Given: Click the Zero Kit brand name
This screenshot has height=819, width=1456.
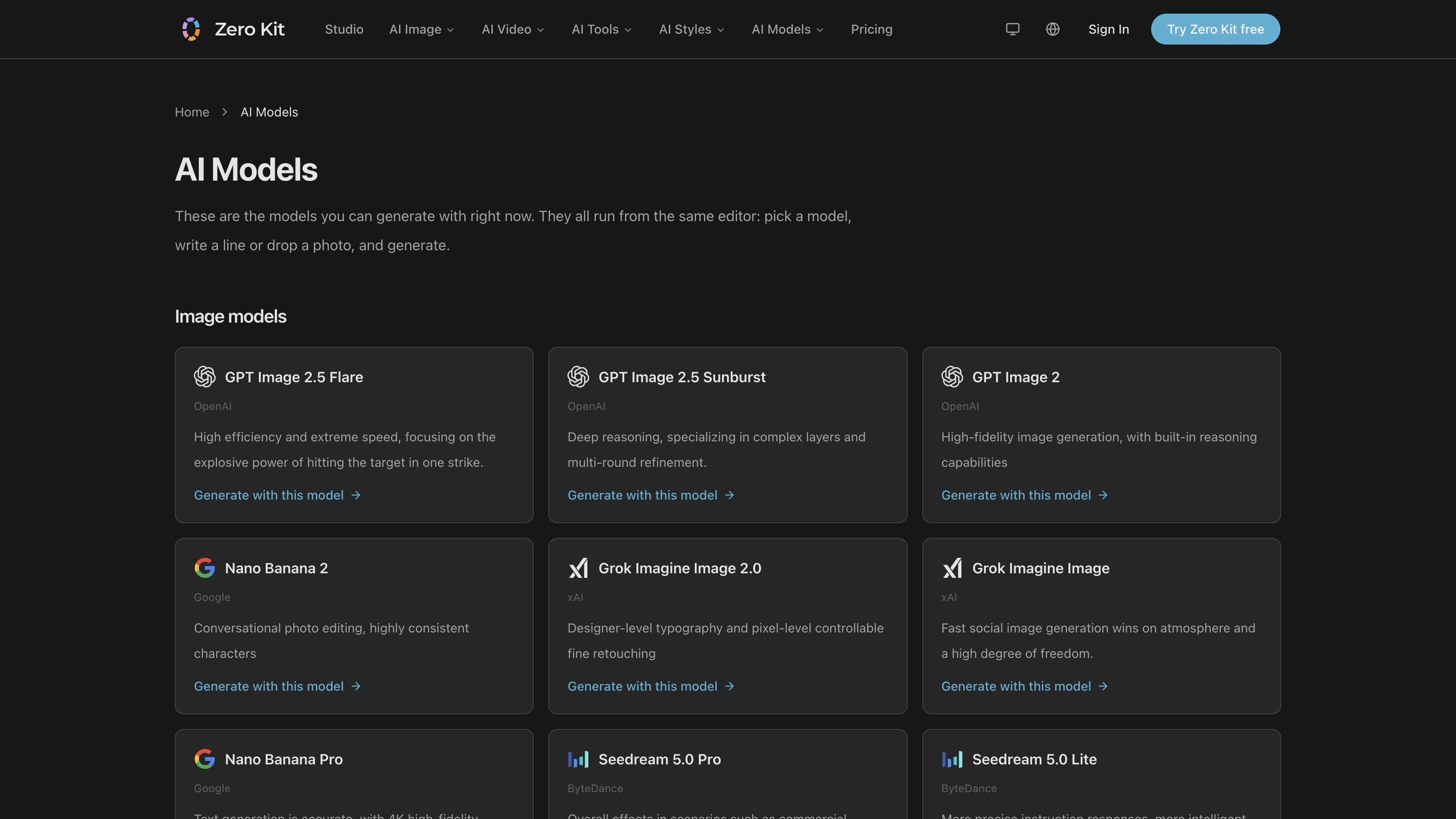Looking at the screenshot, I should pyautogui.click(x=249, y=29).
